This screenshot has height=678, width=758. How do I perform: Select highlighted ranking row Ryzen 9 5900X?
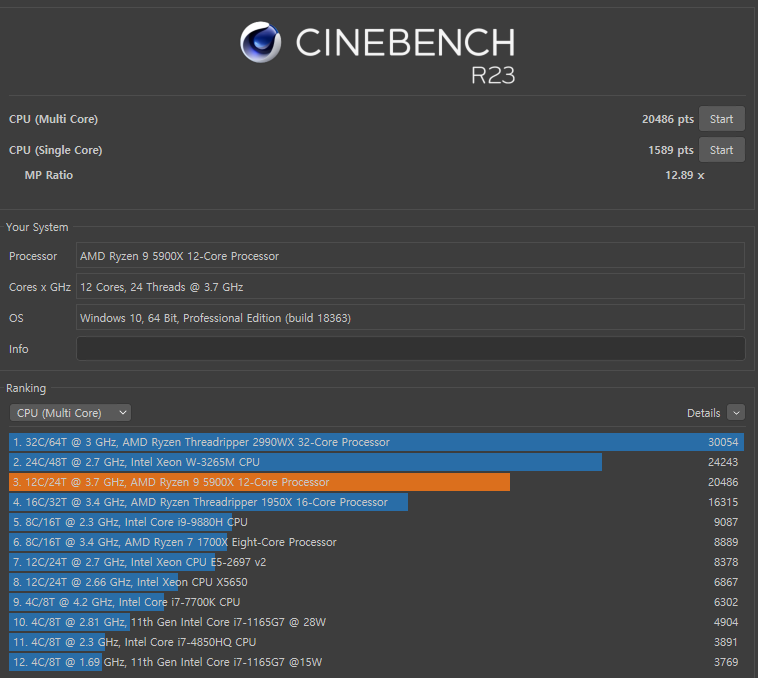(x=376, y=482)
